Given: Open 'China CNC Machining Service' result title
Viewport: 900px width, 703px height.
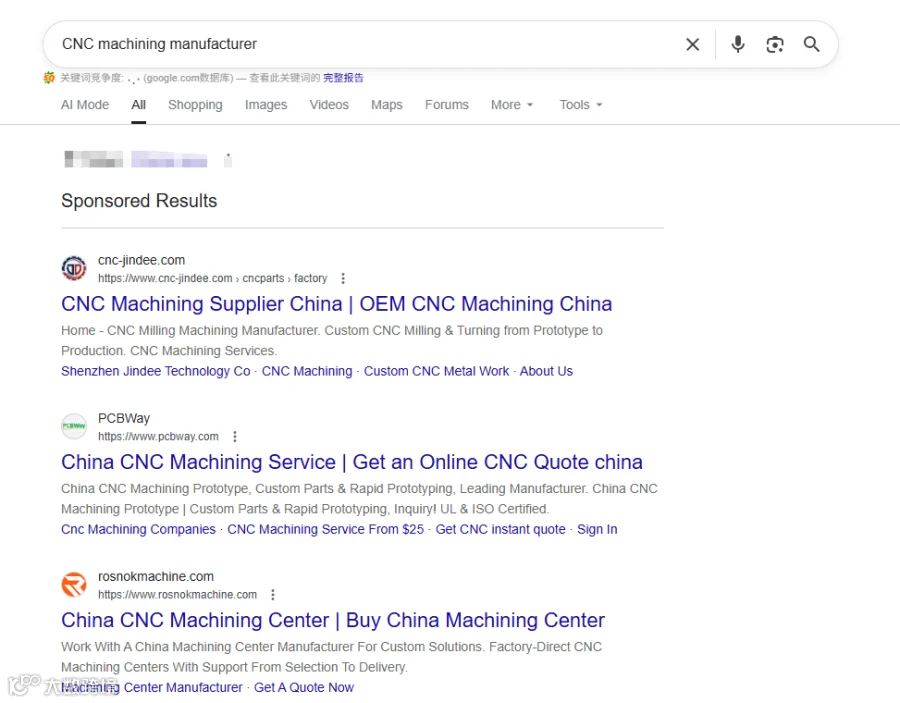Looking at the screenshot, I should coord(352,462).
